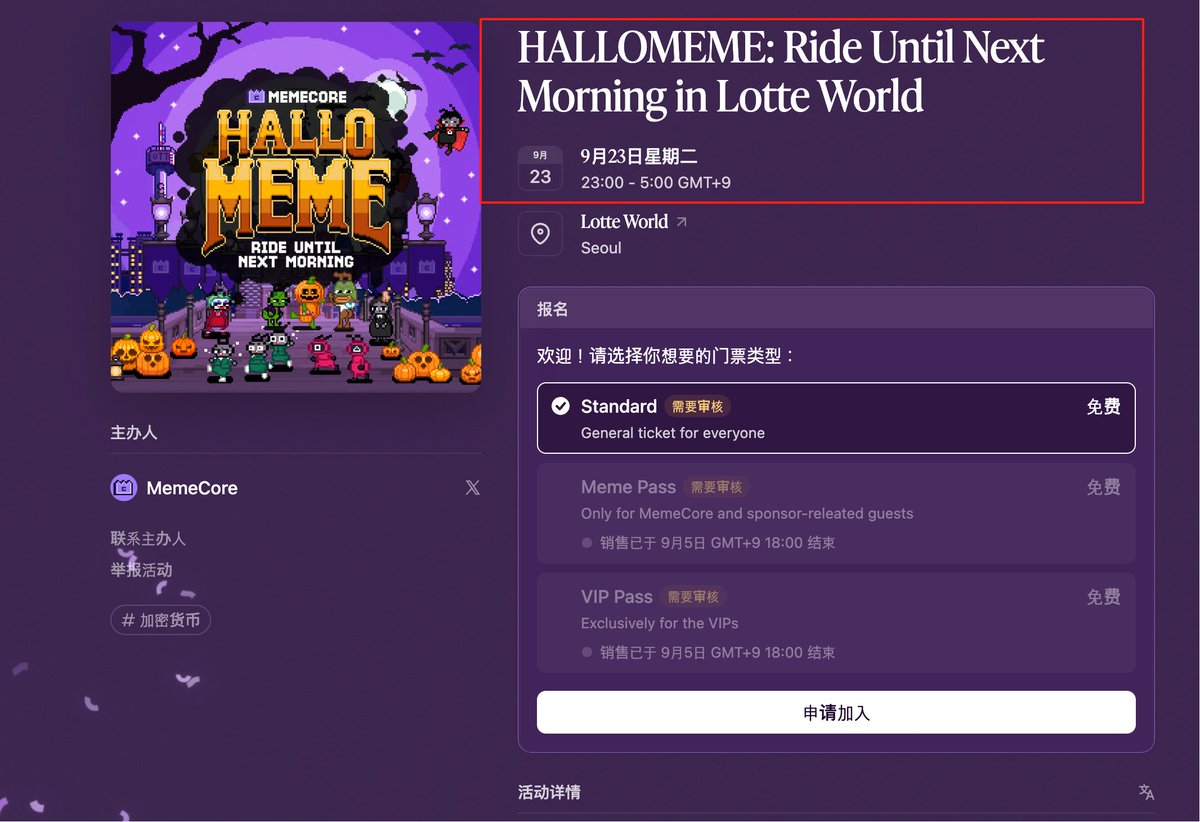Image resolution: width=1200 pixels, height=822 pixels.
Task: Select the VIP Pass ticket option
Action: click(x=836, y=623)
